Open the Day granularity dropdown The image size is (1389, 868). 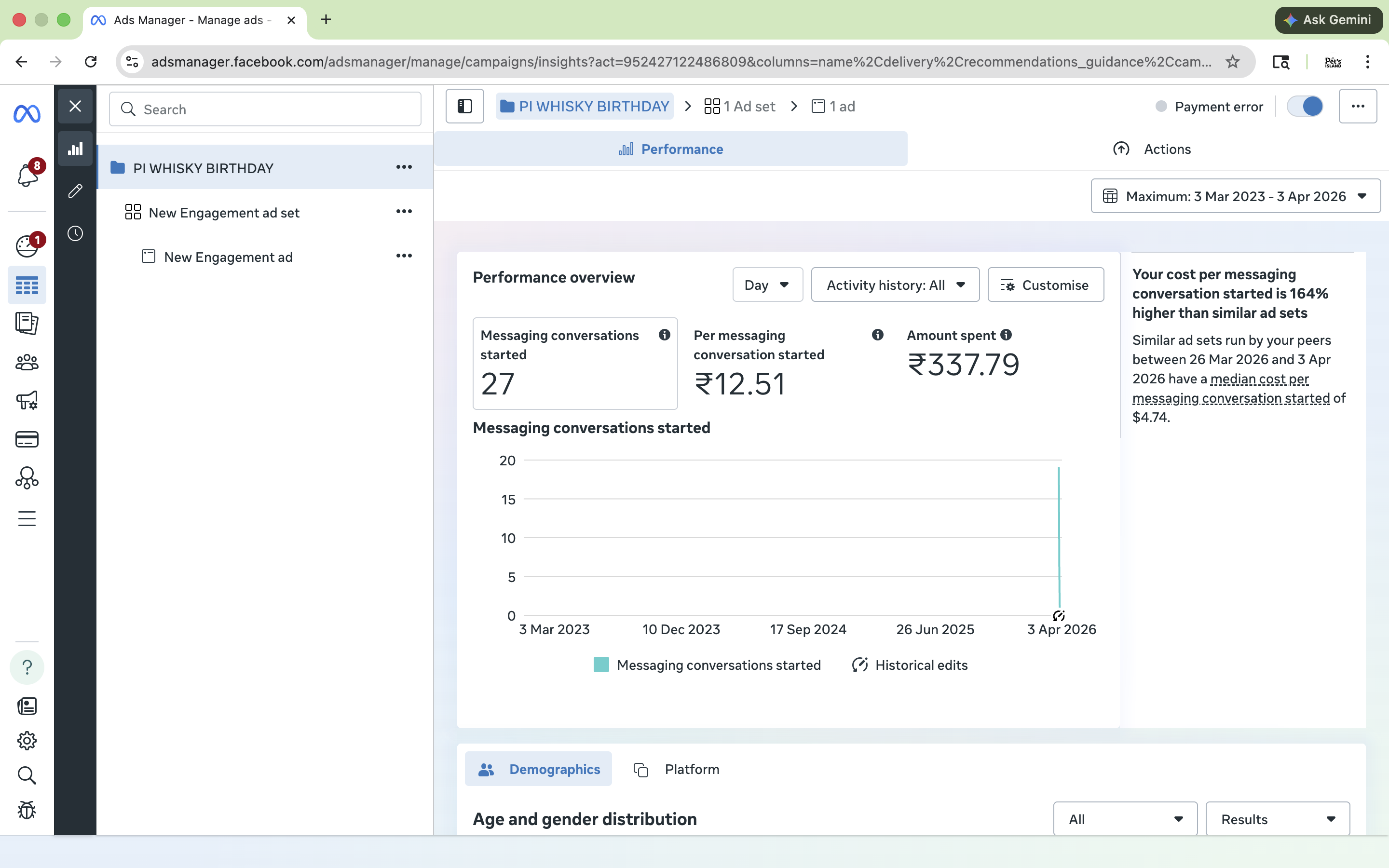[x=767, y=285]
